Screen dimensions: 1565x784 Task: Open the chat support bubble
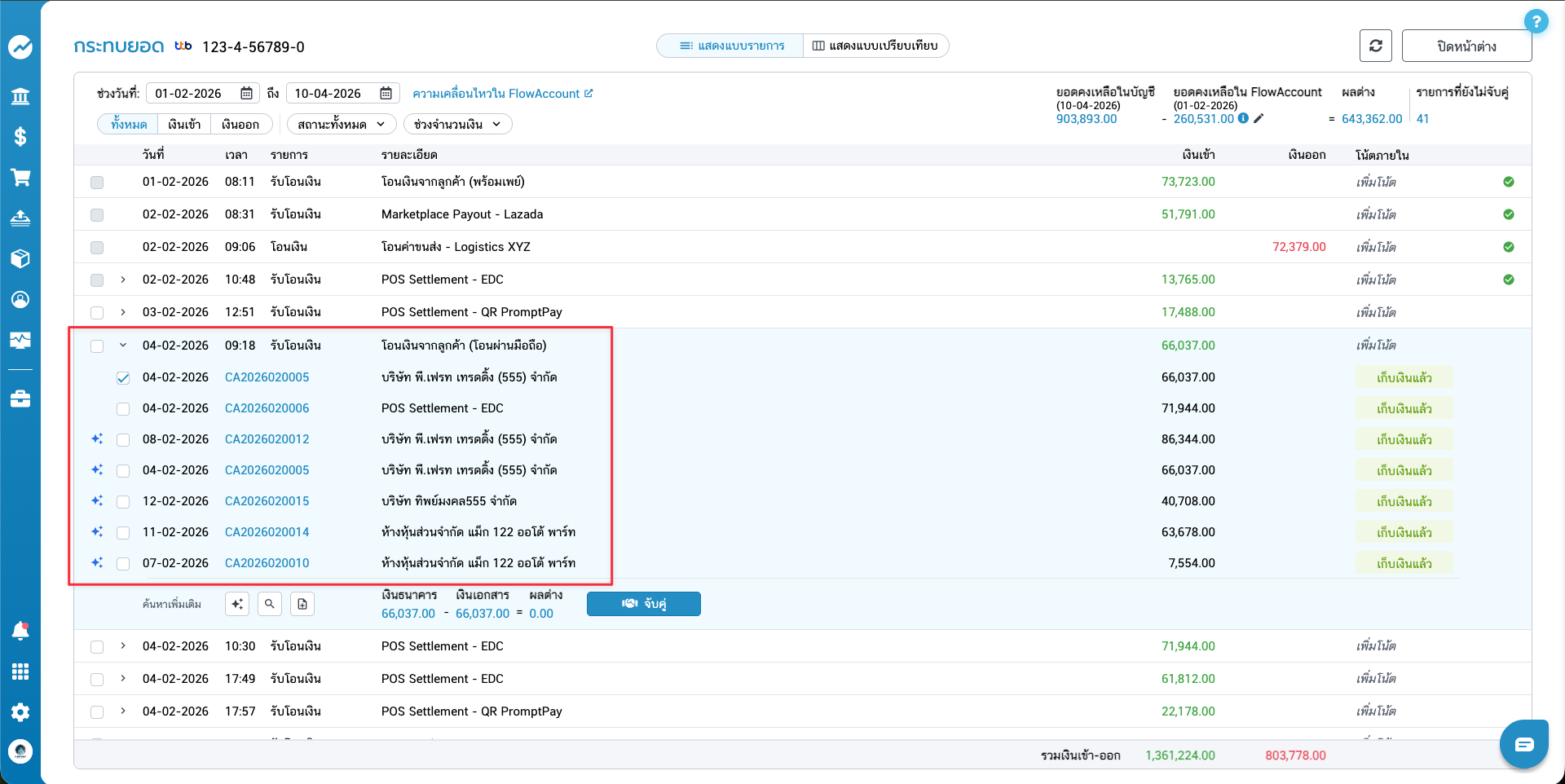[1523, 744]
